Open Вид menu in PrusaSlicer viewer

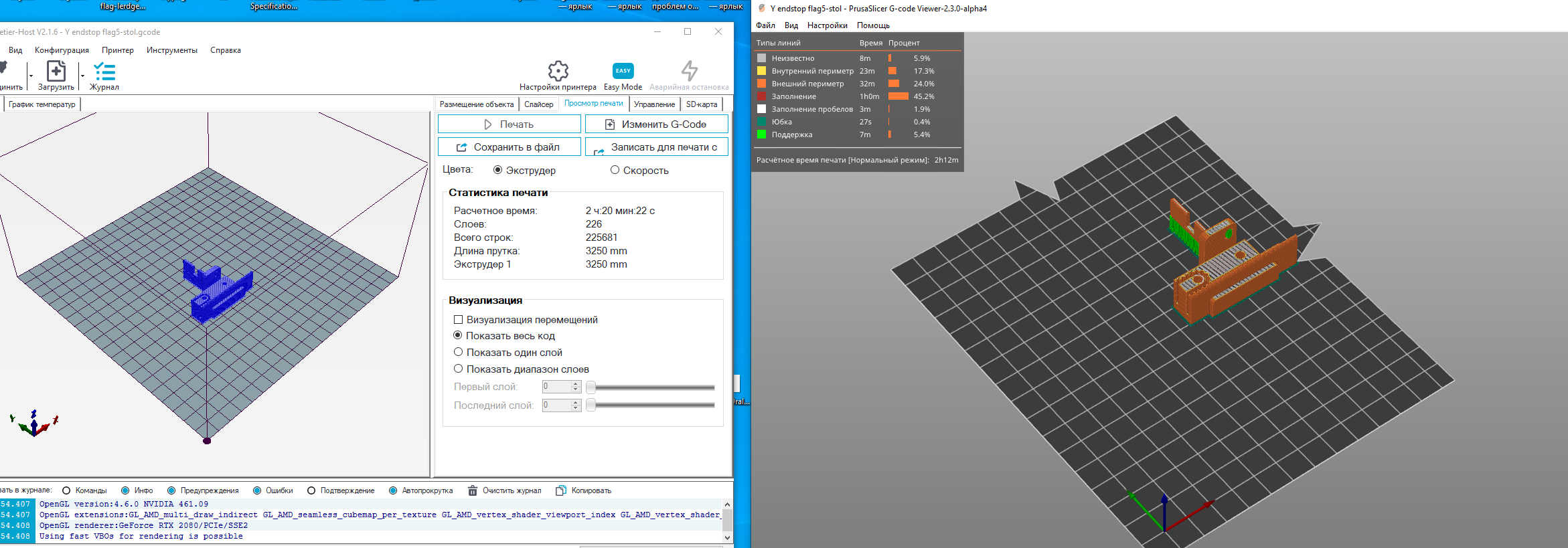(791, 25)
